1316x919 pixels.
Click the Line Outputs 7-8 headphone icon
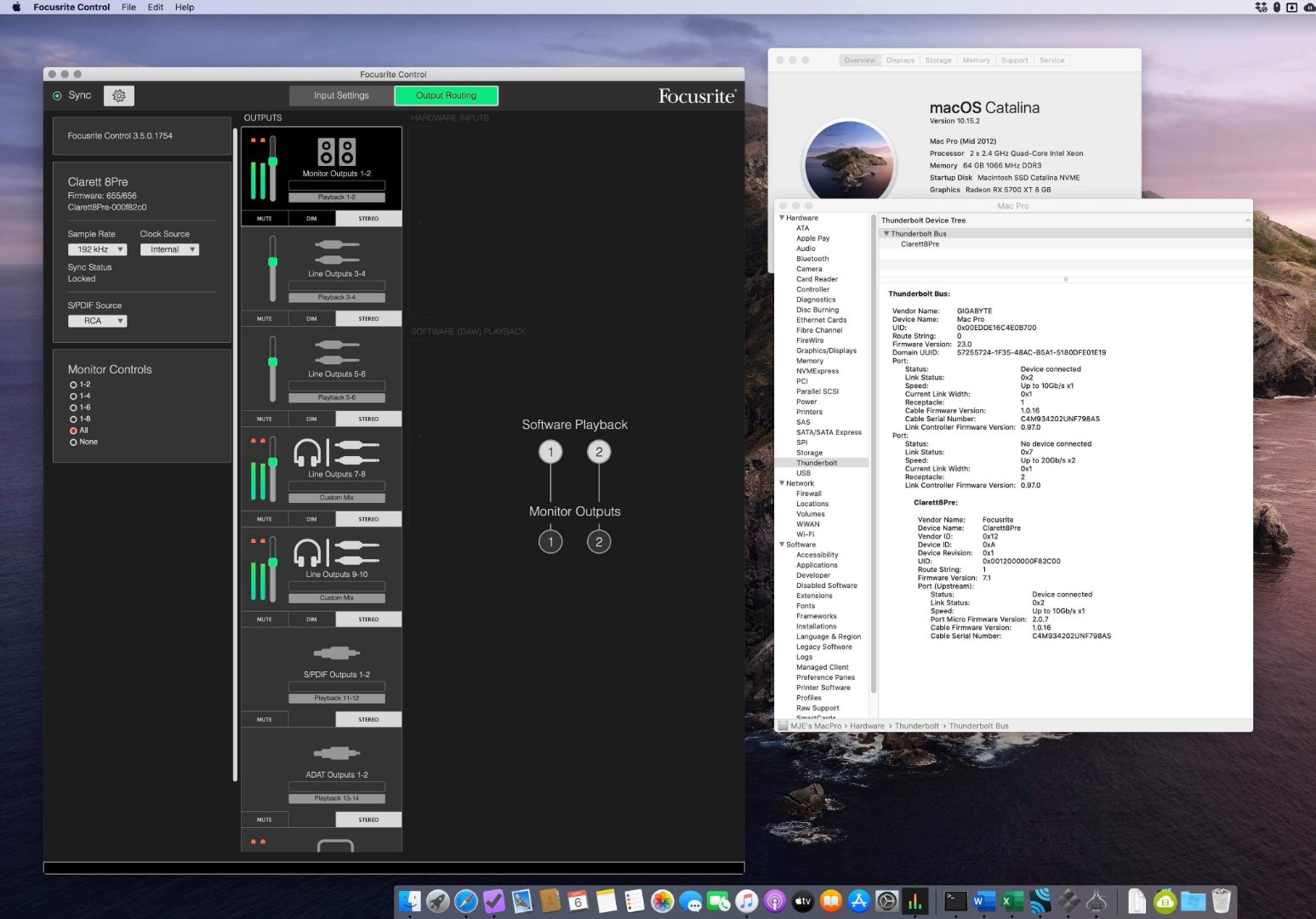(307, 453)
